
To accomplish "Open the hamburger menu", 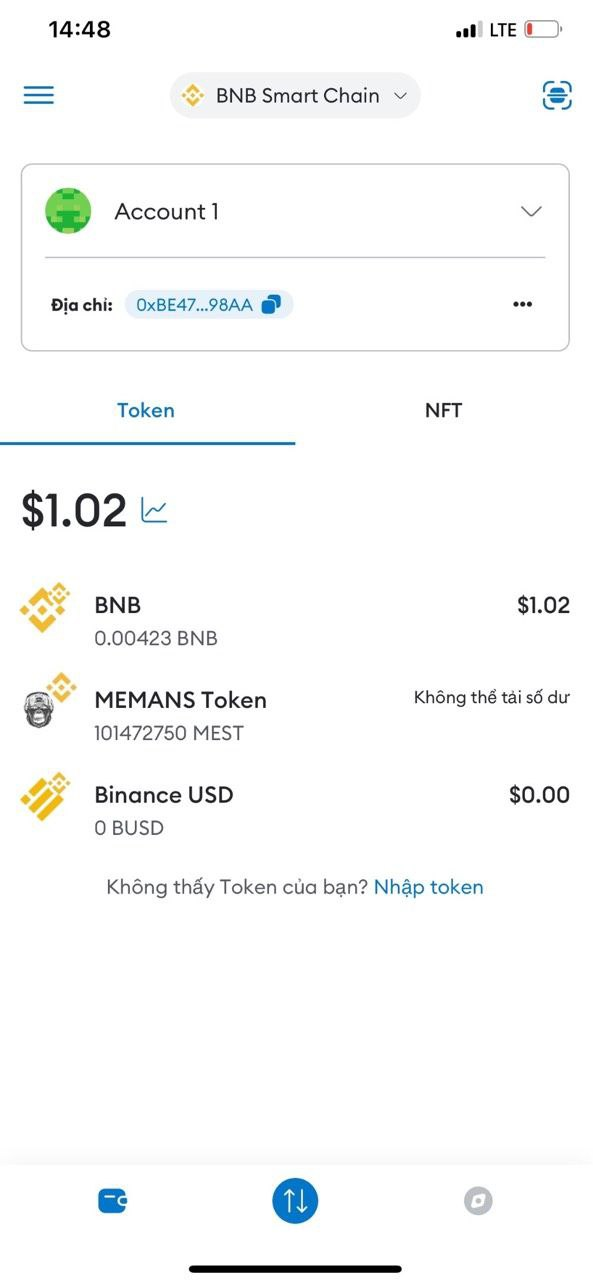I will click(39, 96).
